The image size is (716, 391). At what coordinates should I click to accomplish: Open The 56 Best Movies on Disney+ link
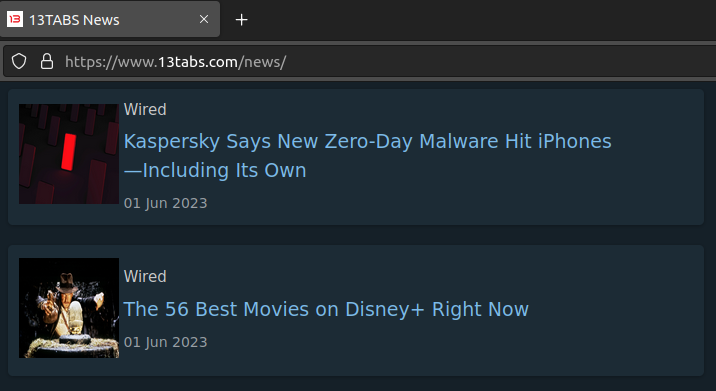pyautogui.click(x=326, y=309)
